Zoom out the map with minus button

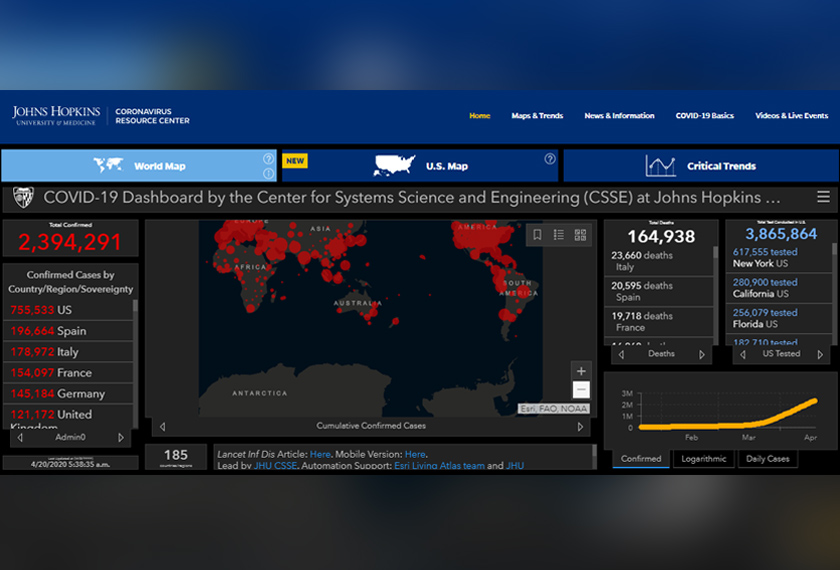(581, 389)
